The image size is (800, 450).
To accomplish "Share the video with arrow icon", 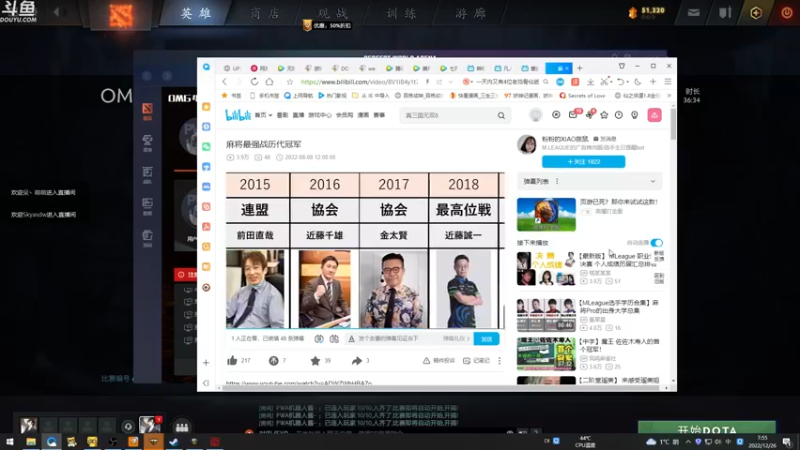I will click(357, 361).
